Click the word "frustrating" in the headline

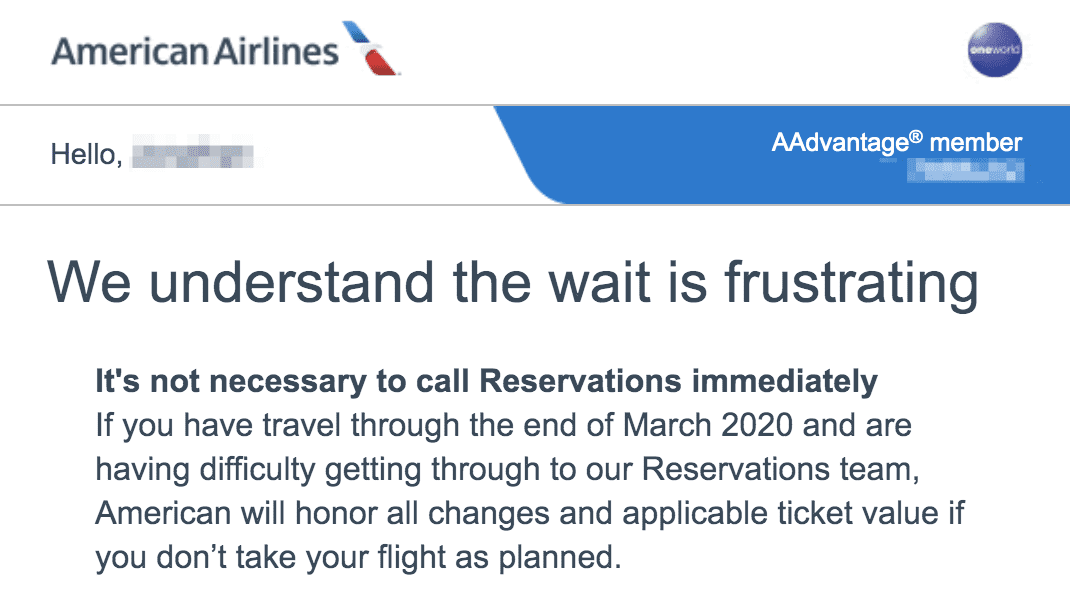coord(851,283)
